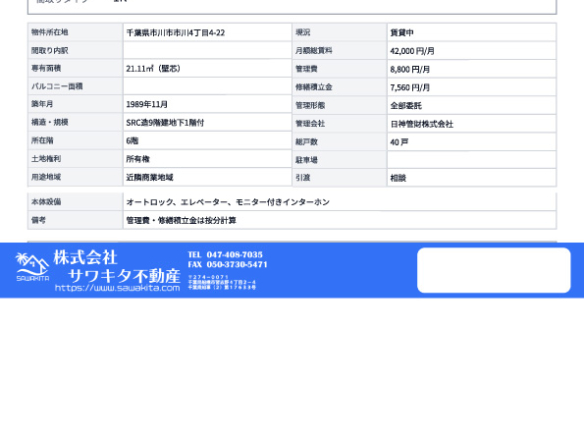
Task: Click the 総戸数 label cell
Action: (x=340, y=142)
